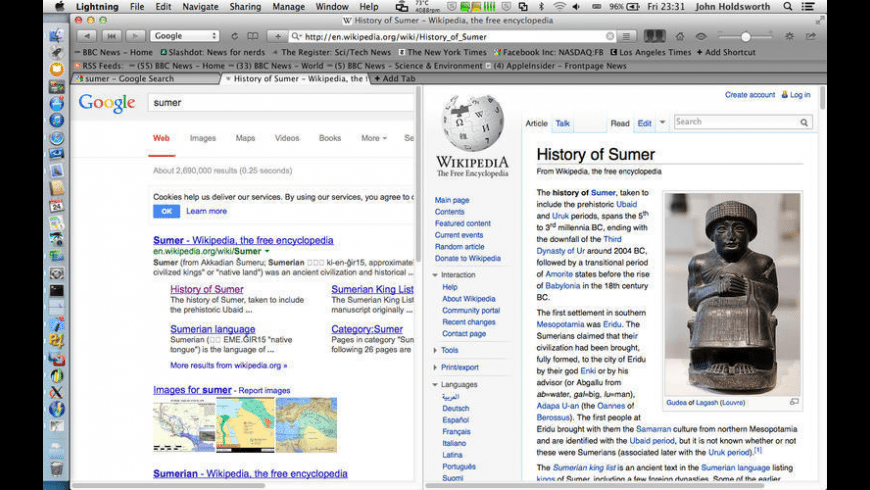
Task: Click the share arrow icon in the toolbar
Action: (x=811, y=36)
